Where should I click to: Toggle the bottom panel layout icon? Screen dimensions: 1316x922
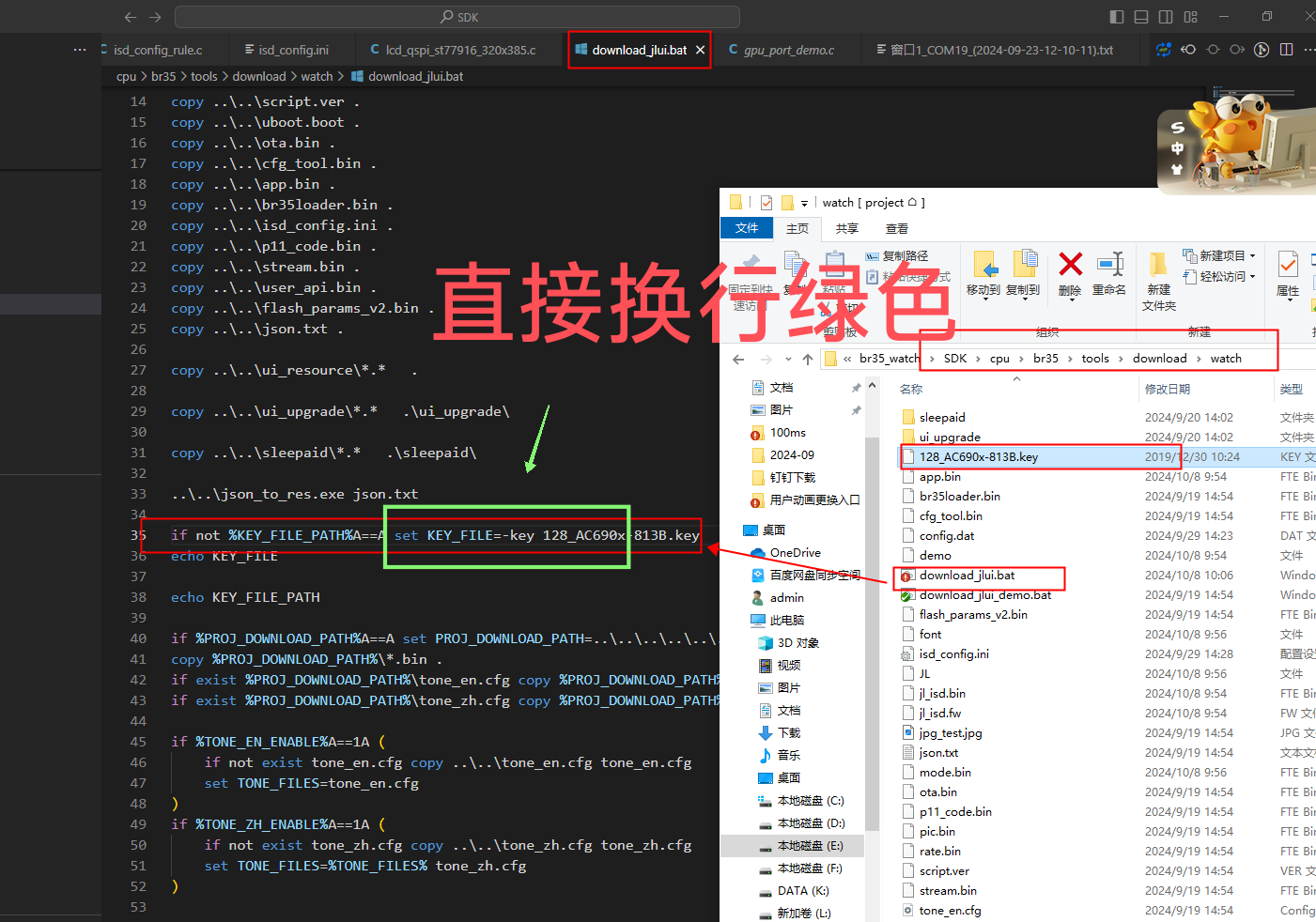click(1141, 17)
